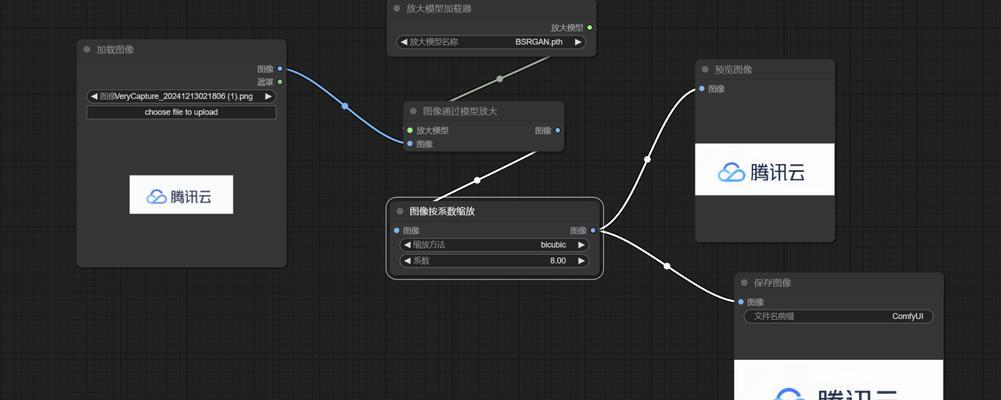Select previous 放大模型名称 with left arrow

[403, 42]
